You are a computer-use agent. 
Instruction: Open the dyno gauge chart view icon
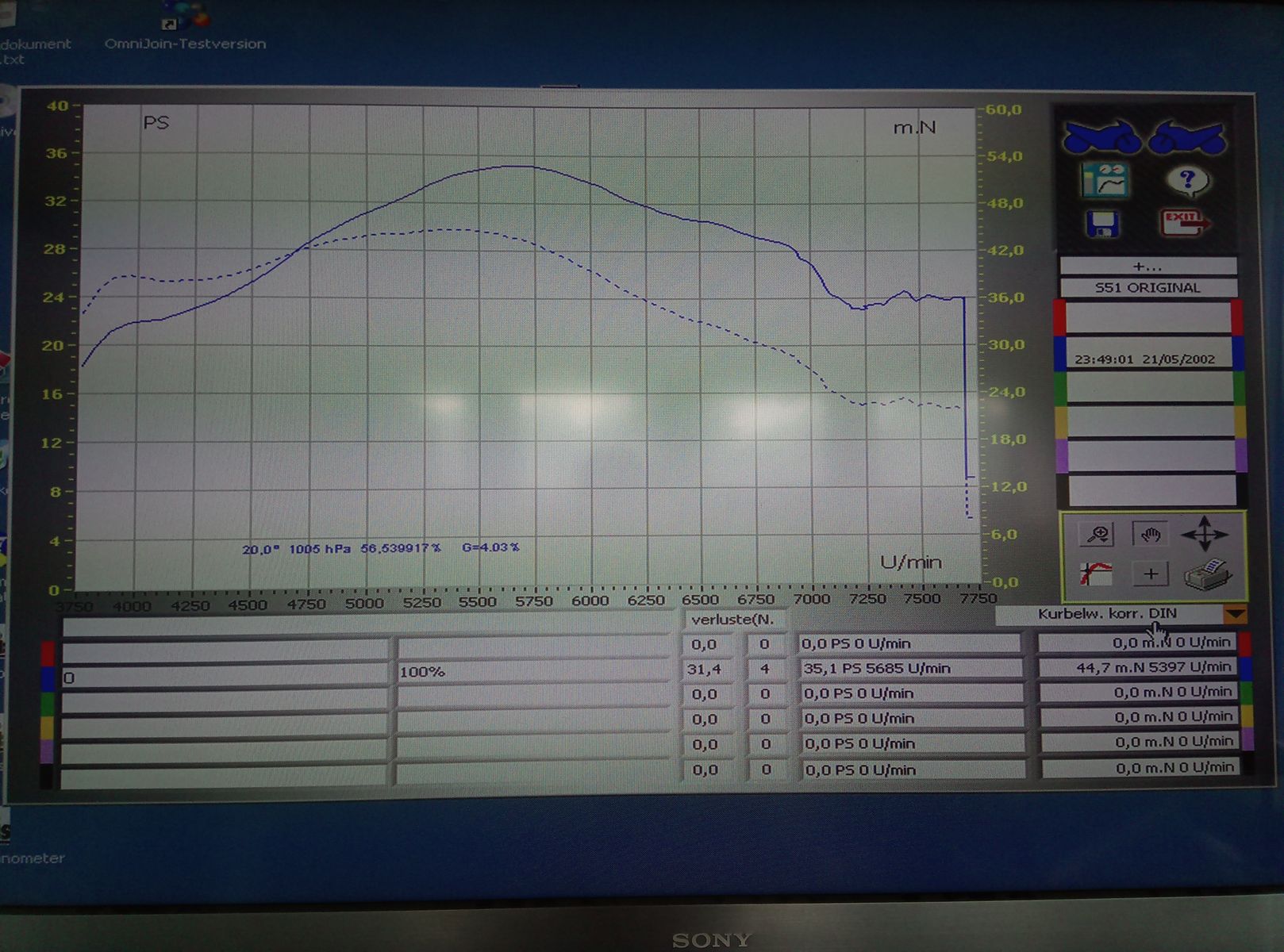pos(1105,181)
